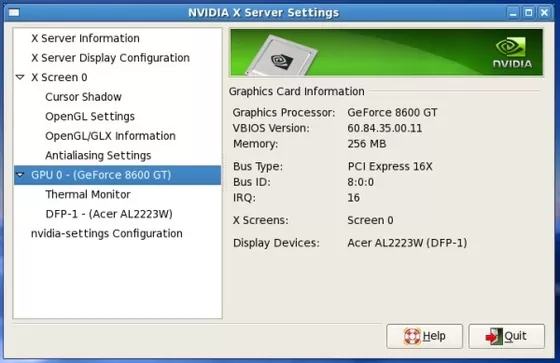
Task: Open X Server Information page
Action: (x=85, y=38)
